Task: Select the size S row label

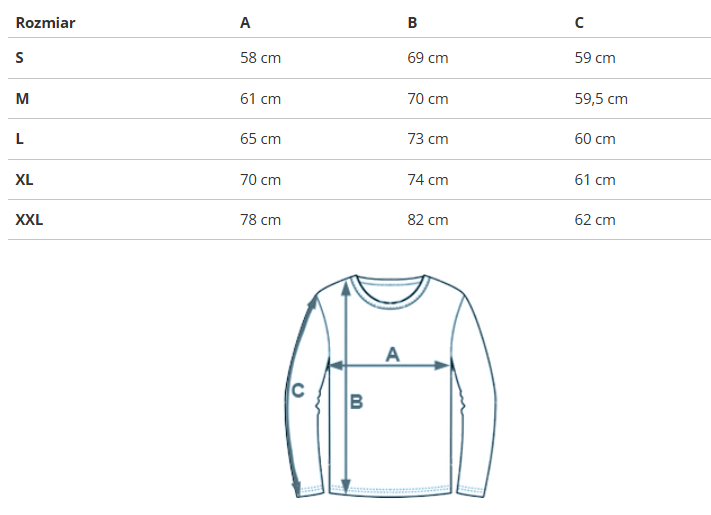Action: [20, 58]
